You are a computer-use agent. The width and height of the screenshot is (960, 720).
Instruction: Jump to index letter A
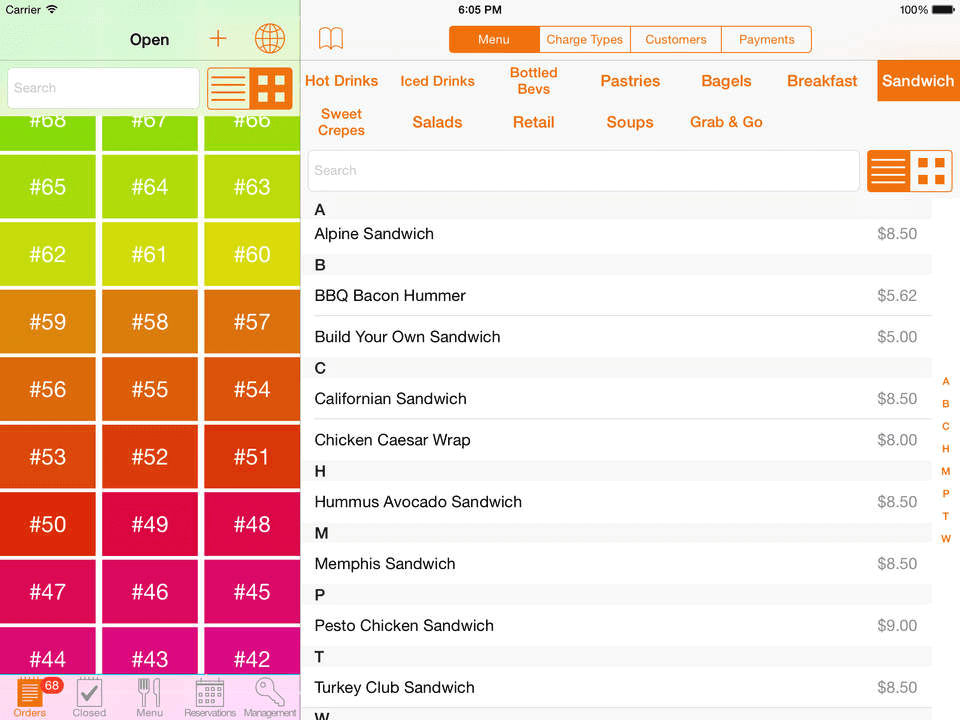(946, 381)
